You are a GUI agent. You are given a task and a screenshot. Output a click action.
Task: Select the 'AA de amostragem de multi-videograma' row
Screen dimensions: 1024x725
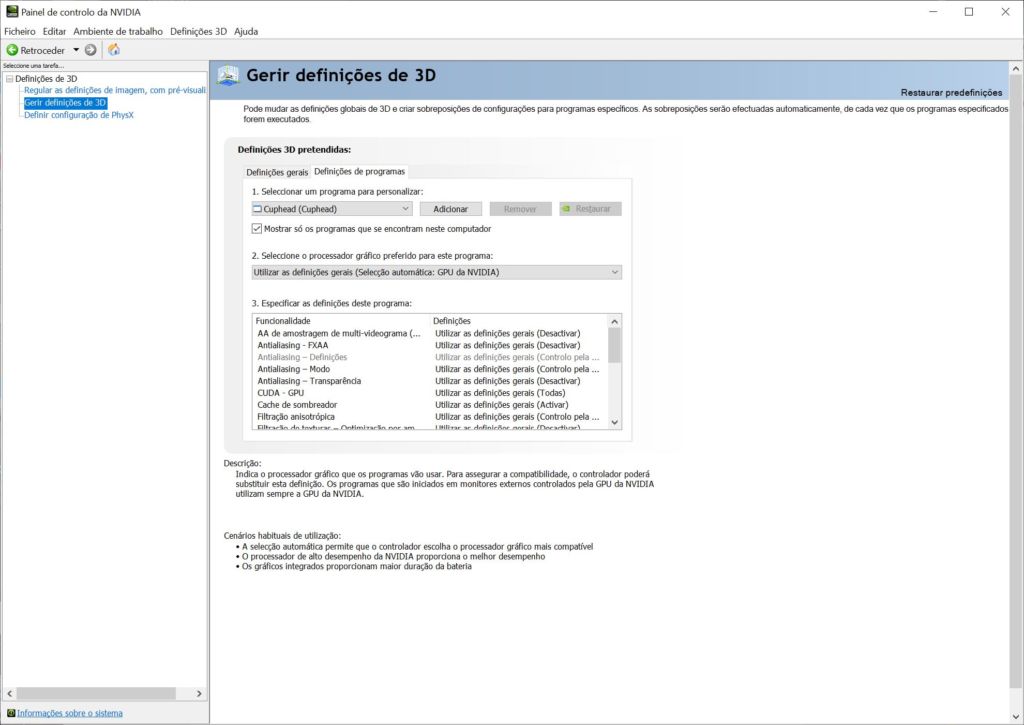click(x=430, y=333)
